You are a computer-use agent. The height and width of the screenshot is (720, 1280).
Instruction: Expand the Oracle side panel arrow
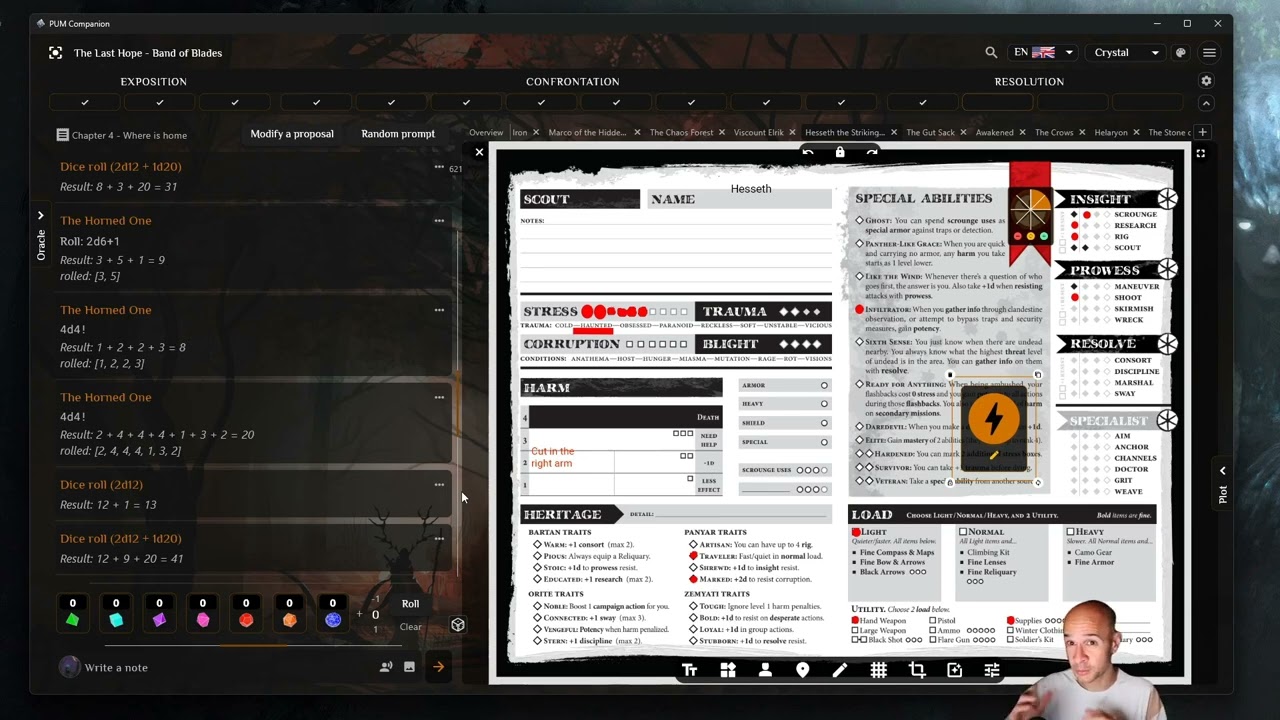pyautogui.click(x=40, y=215)
